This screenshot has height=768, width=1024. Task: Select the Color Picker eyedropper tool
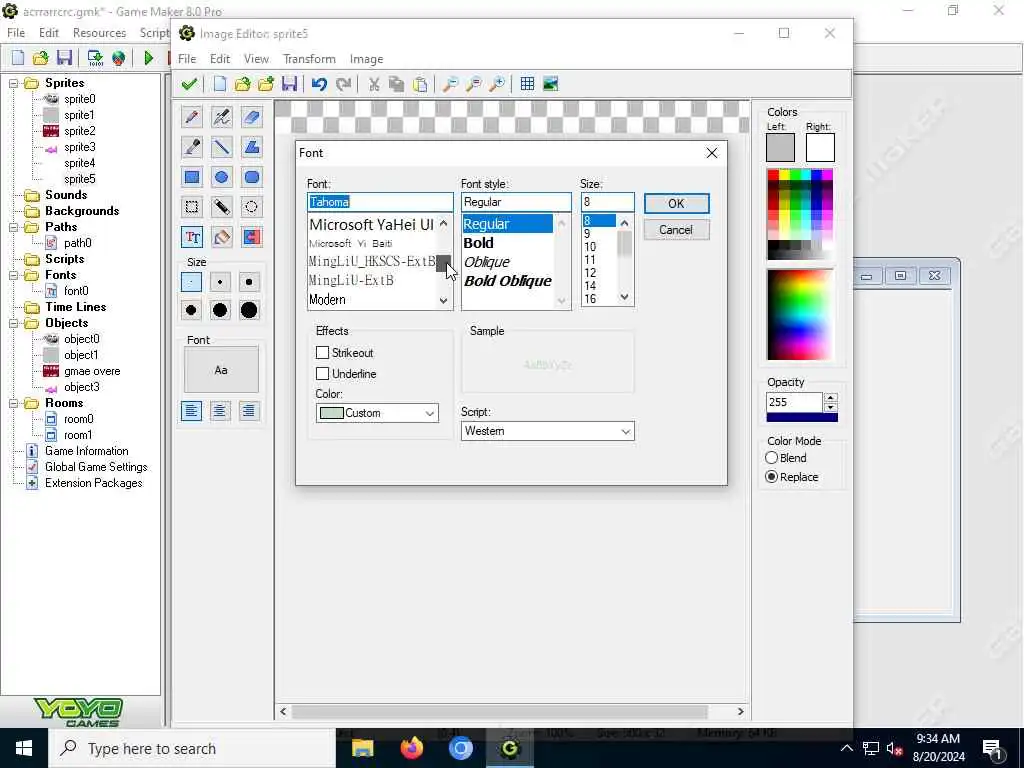[x=192, y=147]
